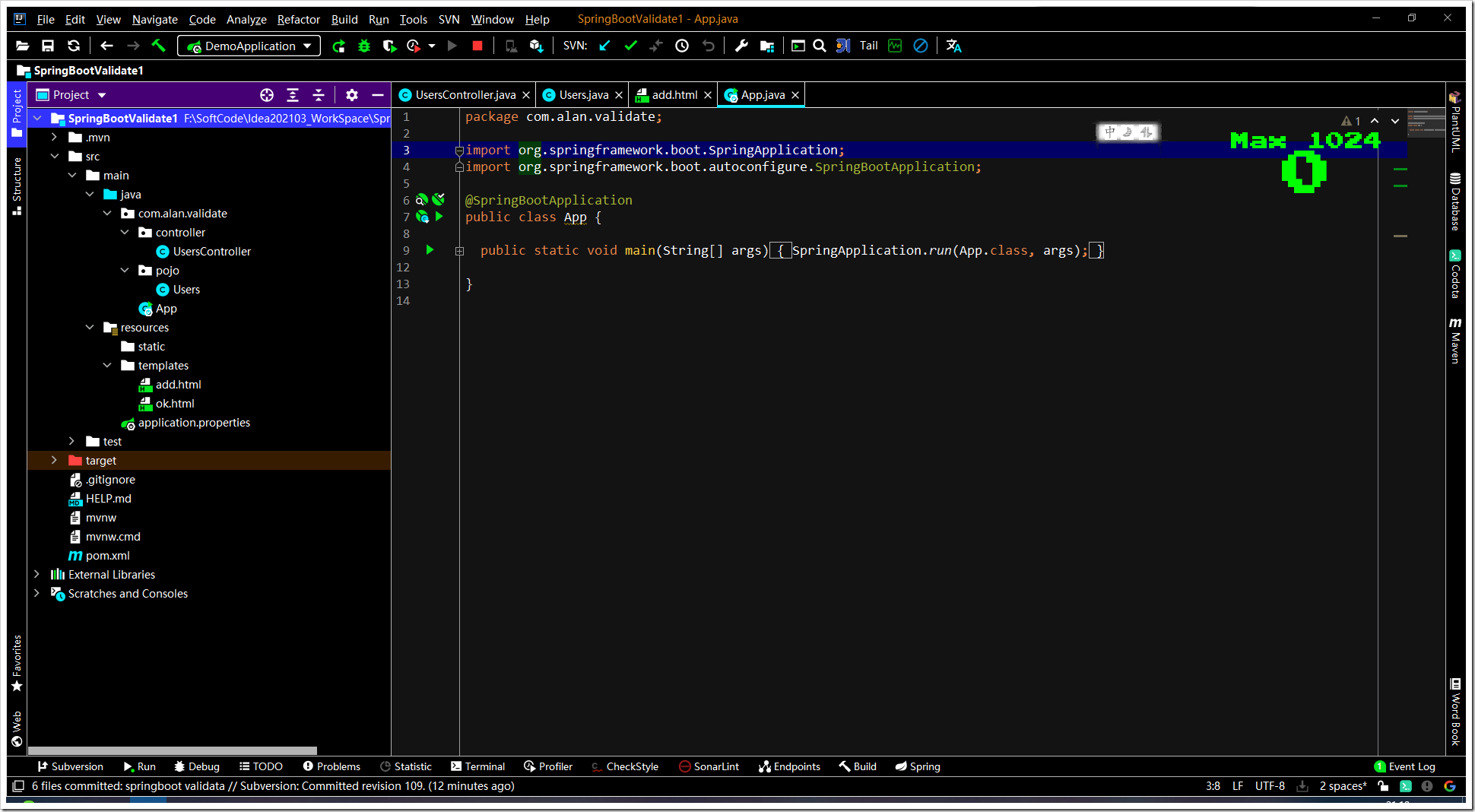Toggle read-only lock icon in status bar
Viewport: 1475px width, 812px height.
tap(1383, 786)
